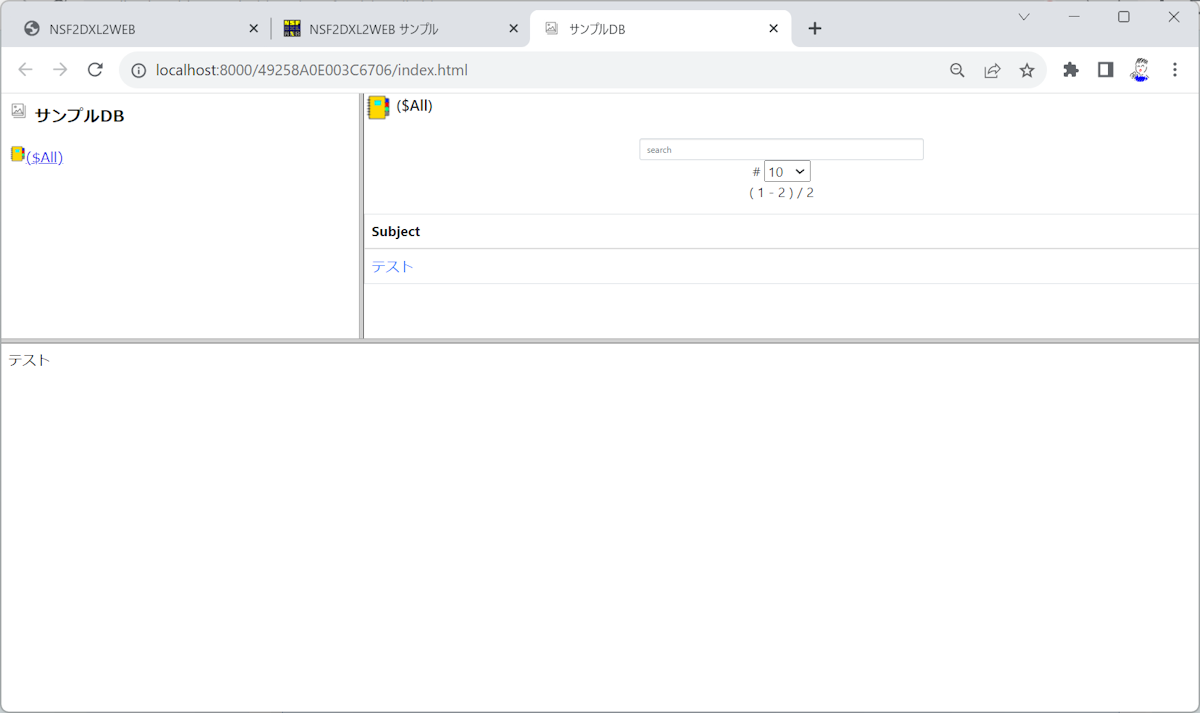The height and width of the screenshot is (713, 1200).
Task: Open the tab search chevron
Action: 1024,17
